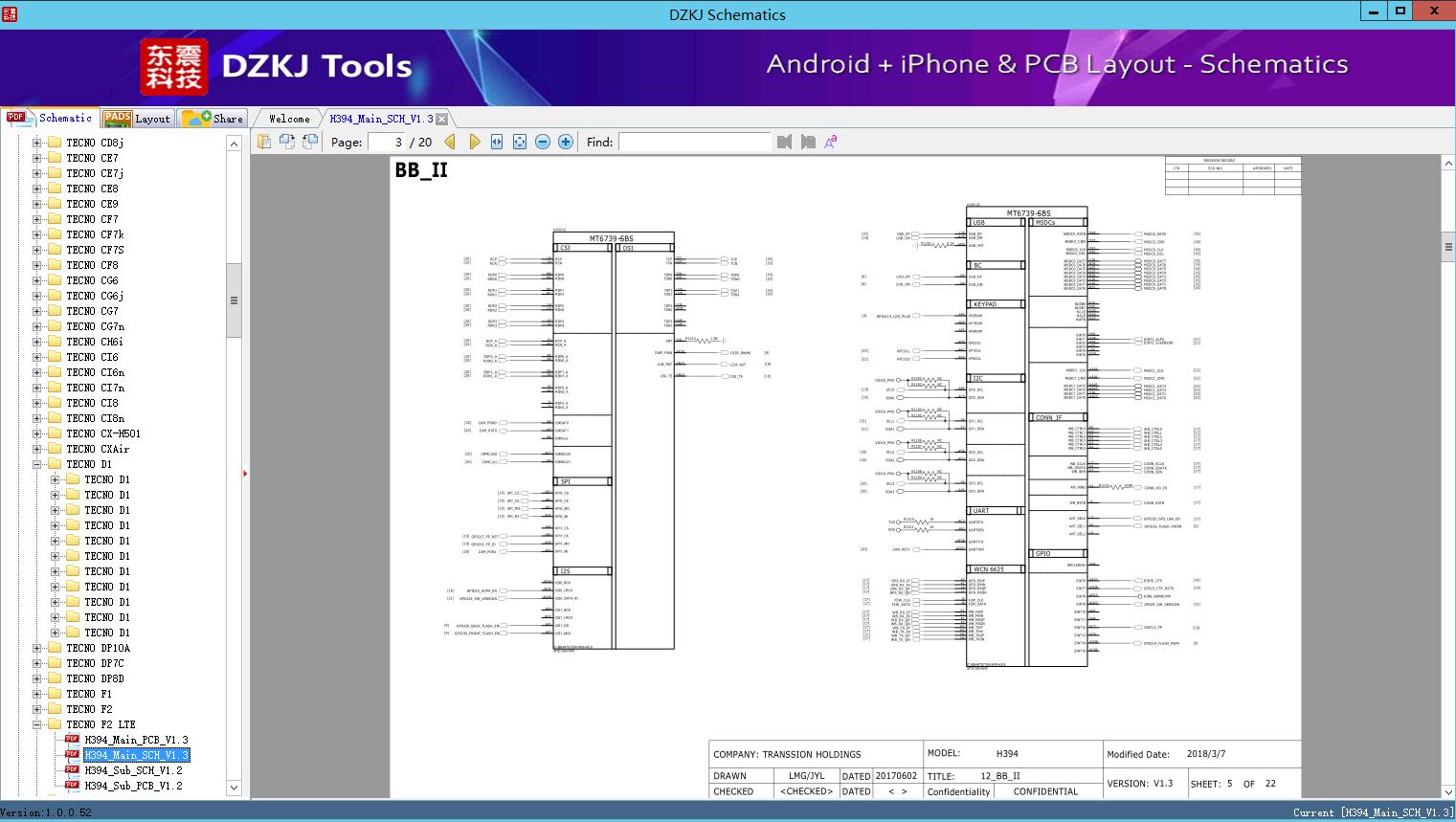Click the folder icon beside TECNO CI7n

[x=56, y=388]
